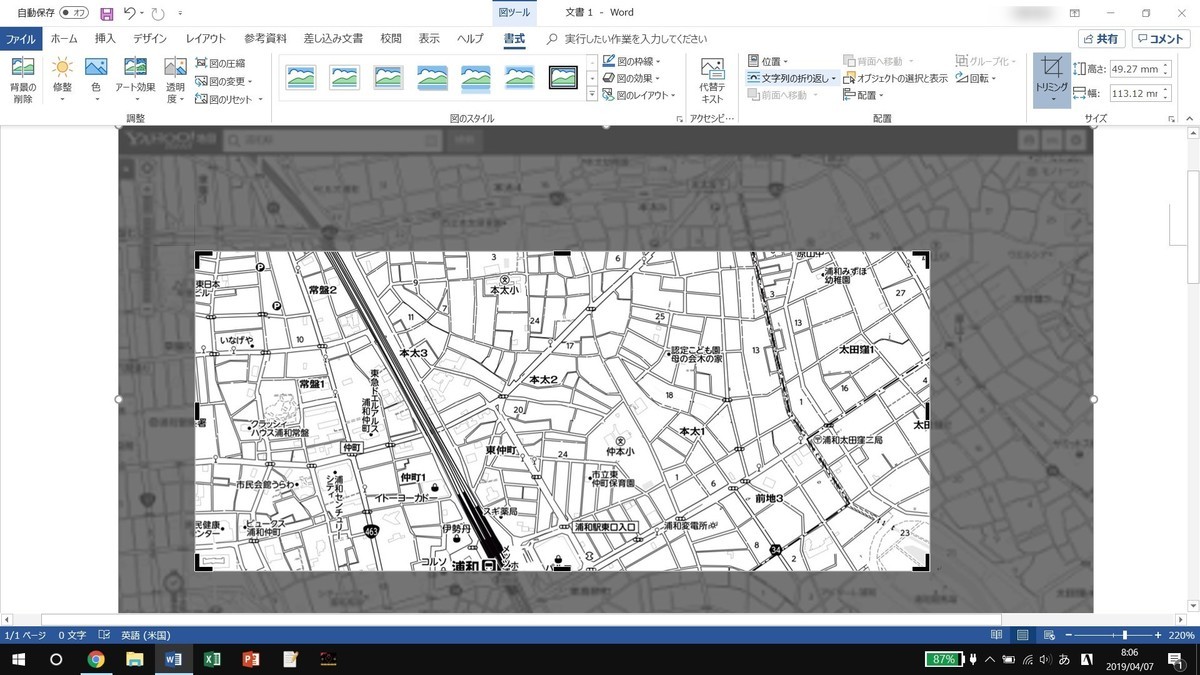Click the 幅 width input field

1140,93
